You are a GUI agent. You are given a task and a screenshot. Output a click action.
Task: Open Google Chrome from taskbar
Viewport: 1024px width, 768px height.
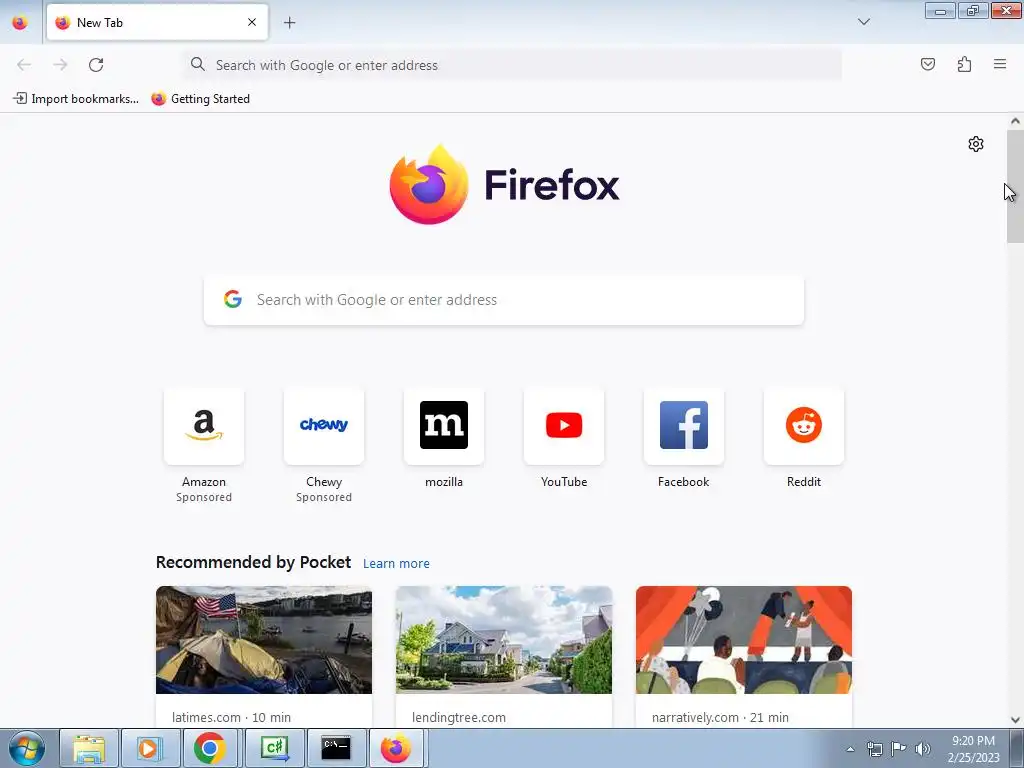tap(210, 748)
